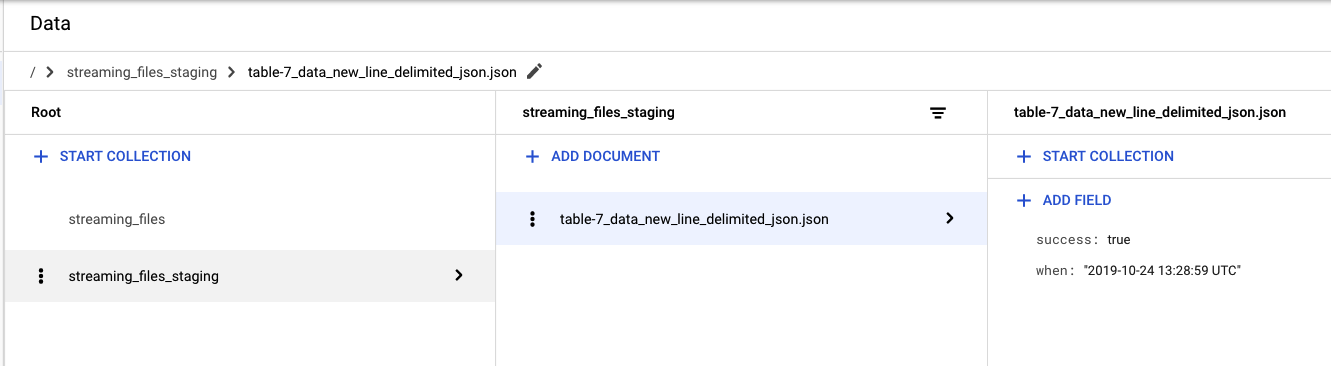Click Add Document button

(593, 156)
